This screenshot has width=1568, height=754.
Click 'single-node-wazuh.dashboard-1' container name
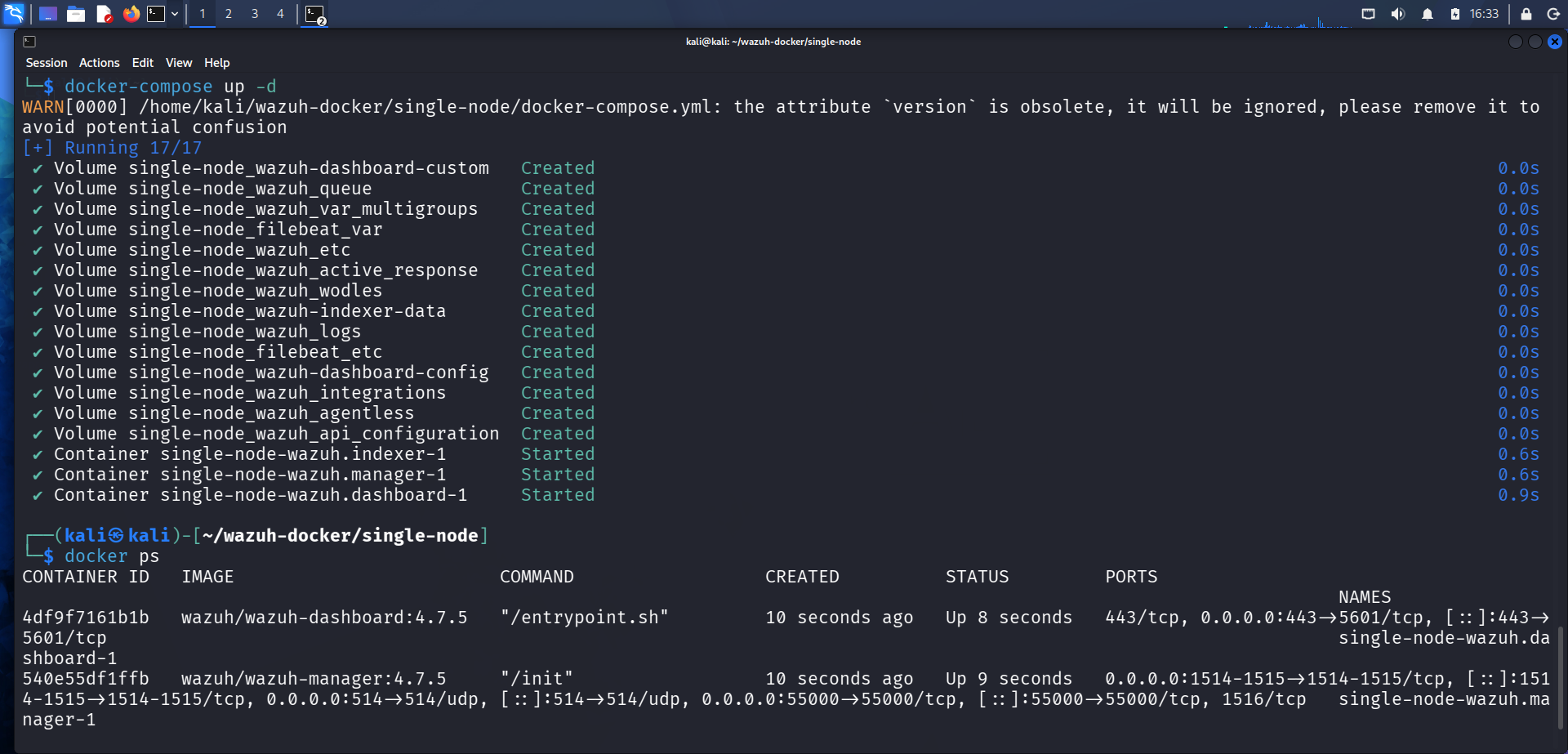click(x=314, y=495)
